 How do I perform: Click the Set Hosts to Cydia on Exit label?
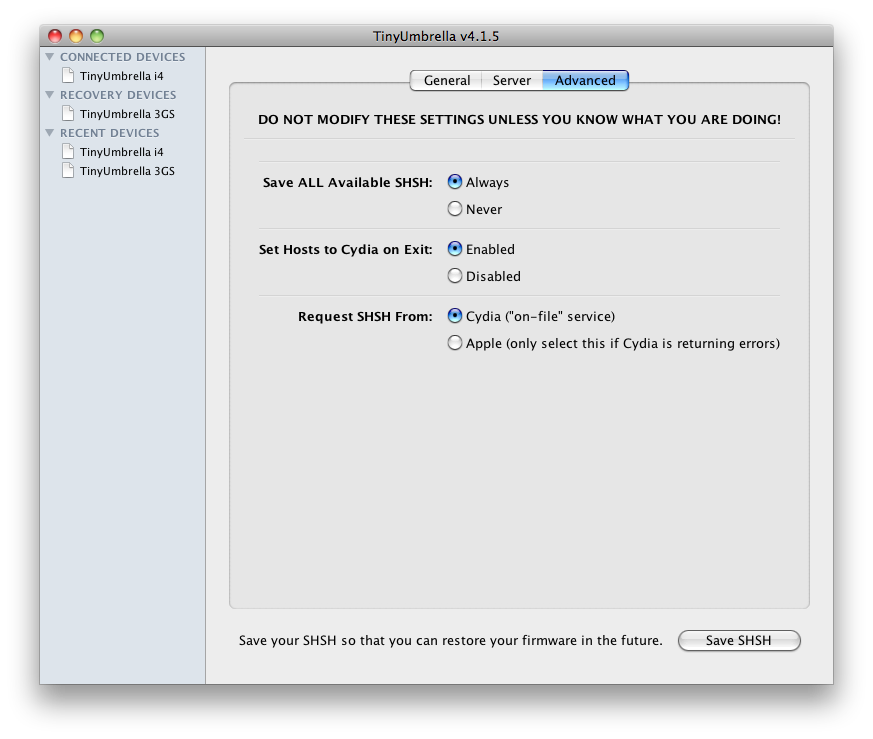[345, 249]
